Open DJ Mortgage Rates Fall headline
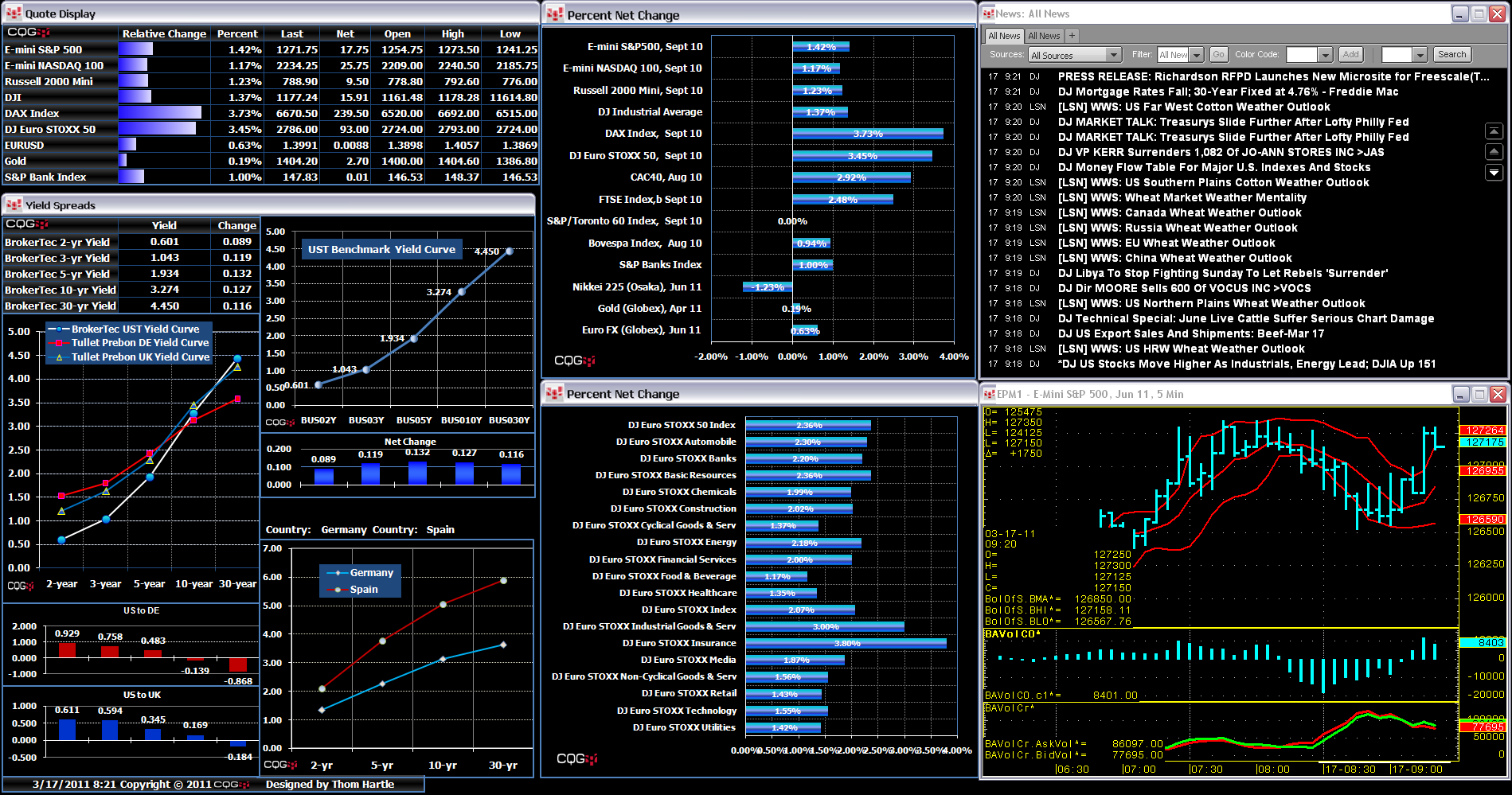Image resolution: width=1512 pixels, height=795 pixels. click(x=1228, y=92)
